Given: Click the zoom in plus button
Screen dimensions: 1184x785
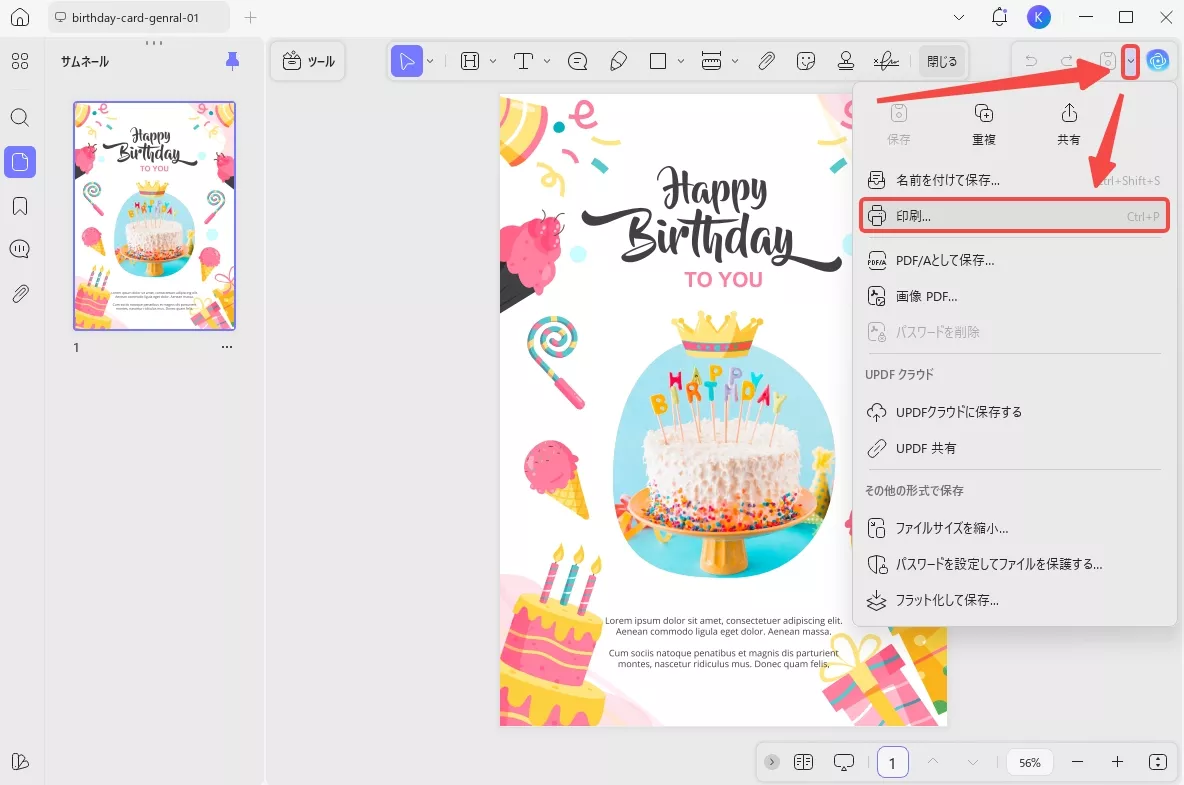Looking at the screenshot, I should click(x=1117, y=762).
